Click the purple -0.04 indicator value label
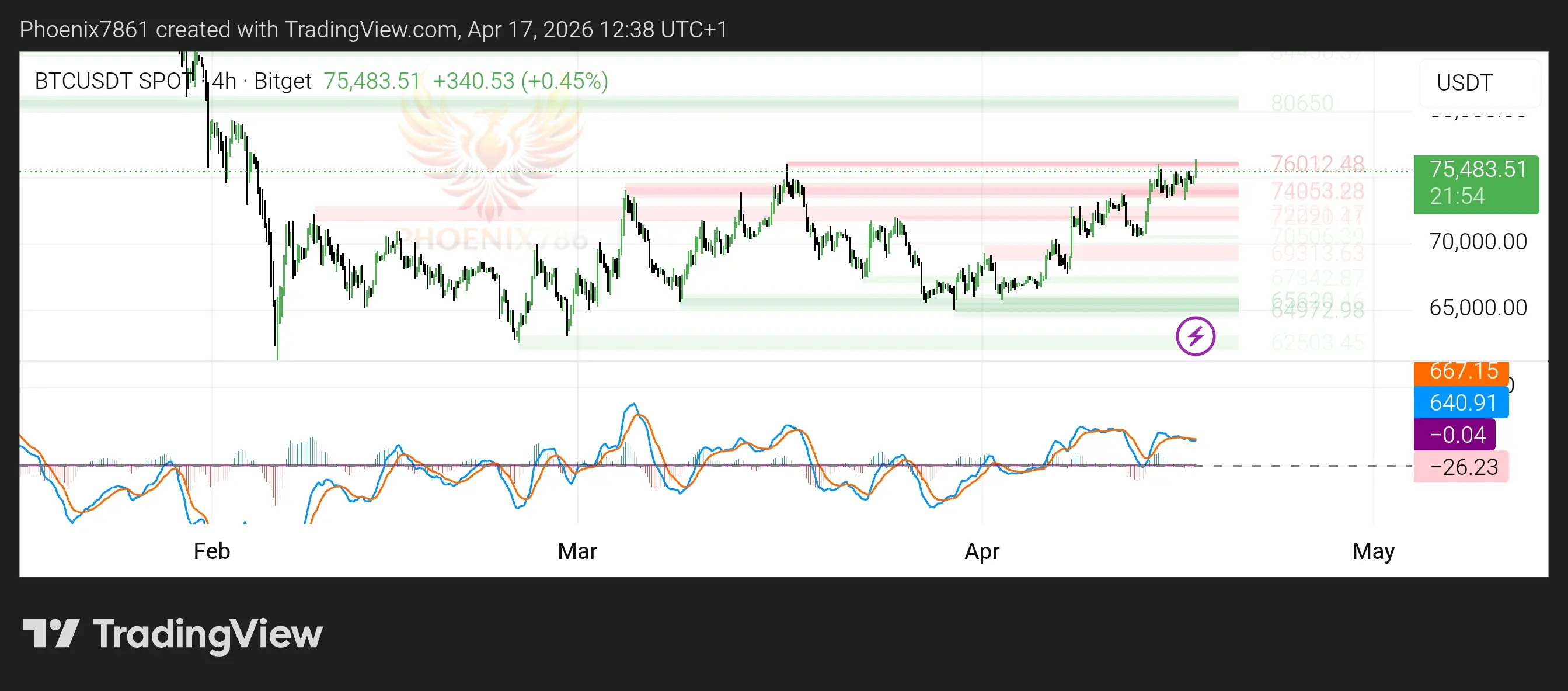Viewport: 1568px width, 691px height. click(x=1454, y=435)
